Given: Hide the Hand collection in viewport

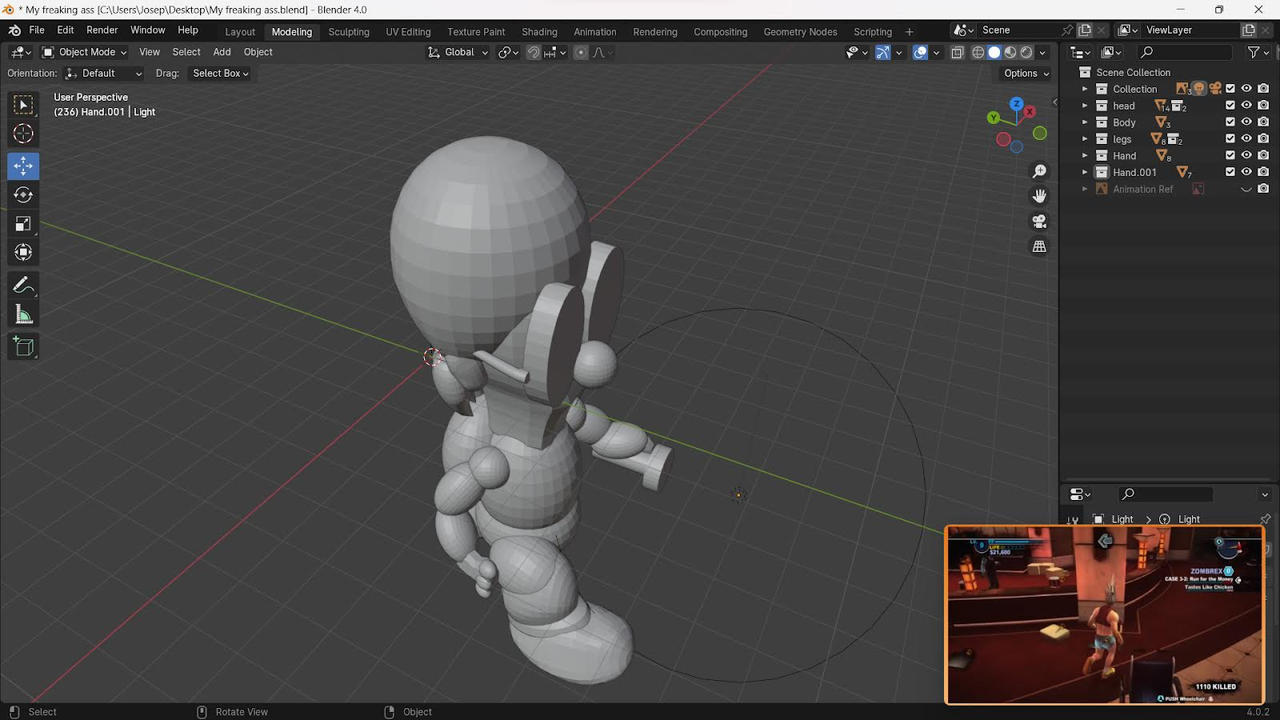Looking at the screenshot, I should (1246, 156).
